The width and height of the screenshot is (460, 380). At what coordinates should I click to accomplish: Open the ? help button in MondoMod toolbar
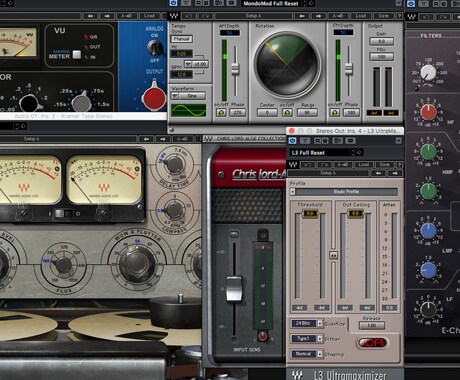pos(399,16)
